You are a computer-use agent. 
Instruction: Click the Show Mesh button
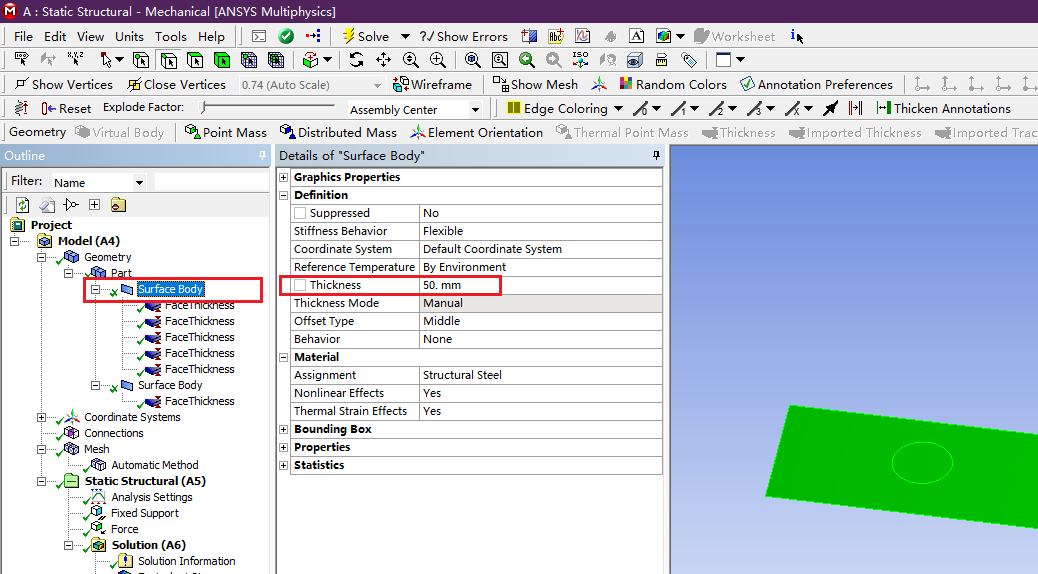coord(535,85)
